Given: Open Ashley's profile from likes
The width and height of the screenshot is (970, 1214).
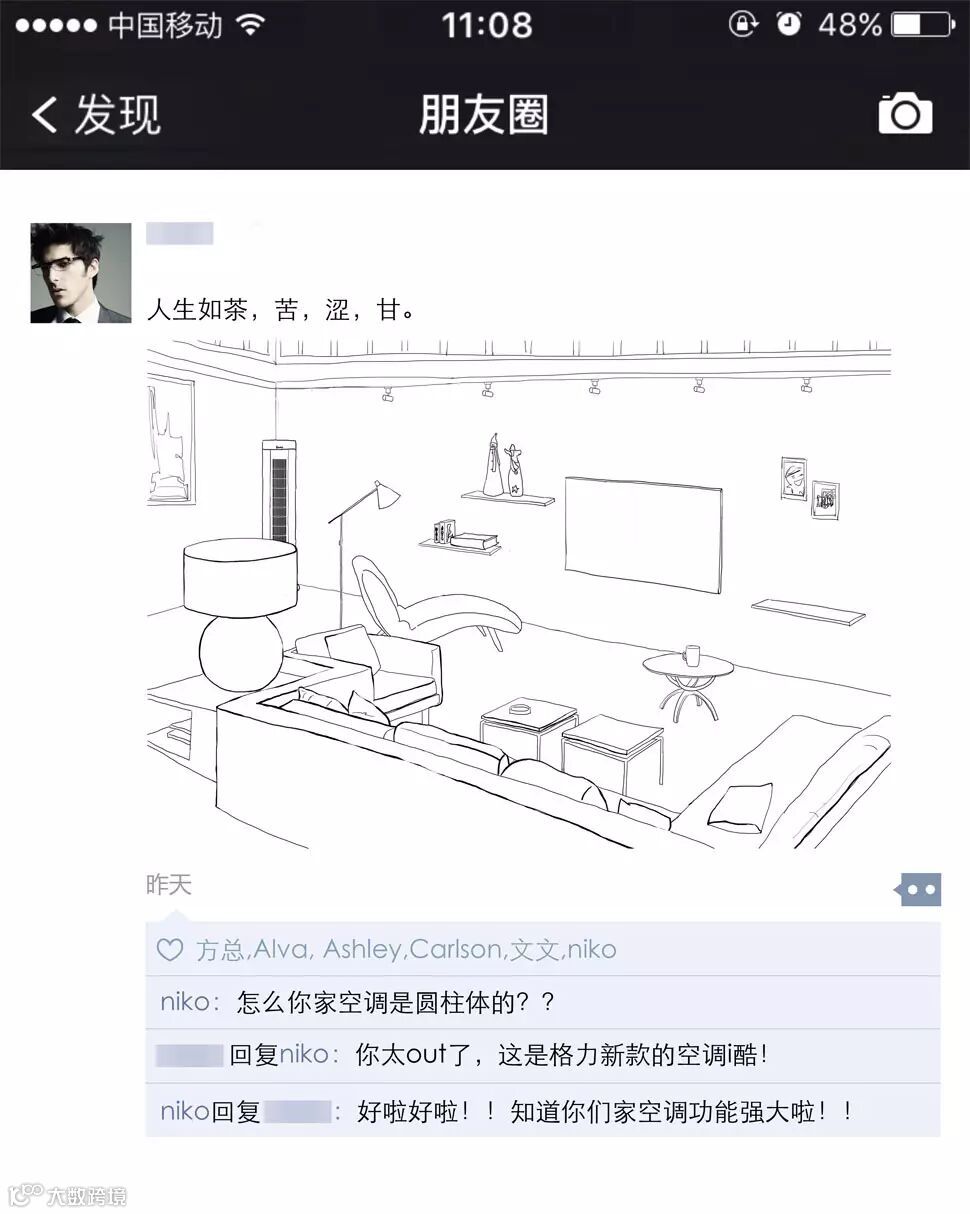Looking at the screenshot, I should 362,949.
